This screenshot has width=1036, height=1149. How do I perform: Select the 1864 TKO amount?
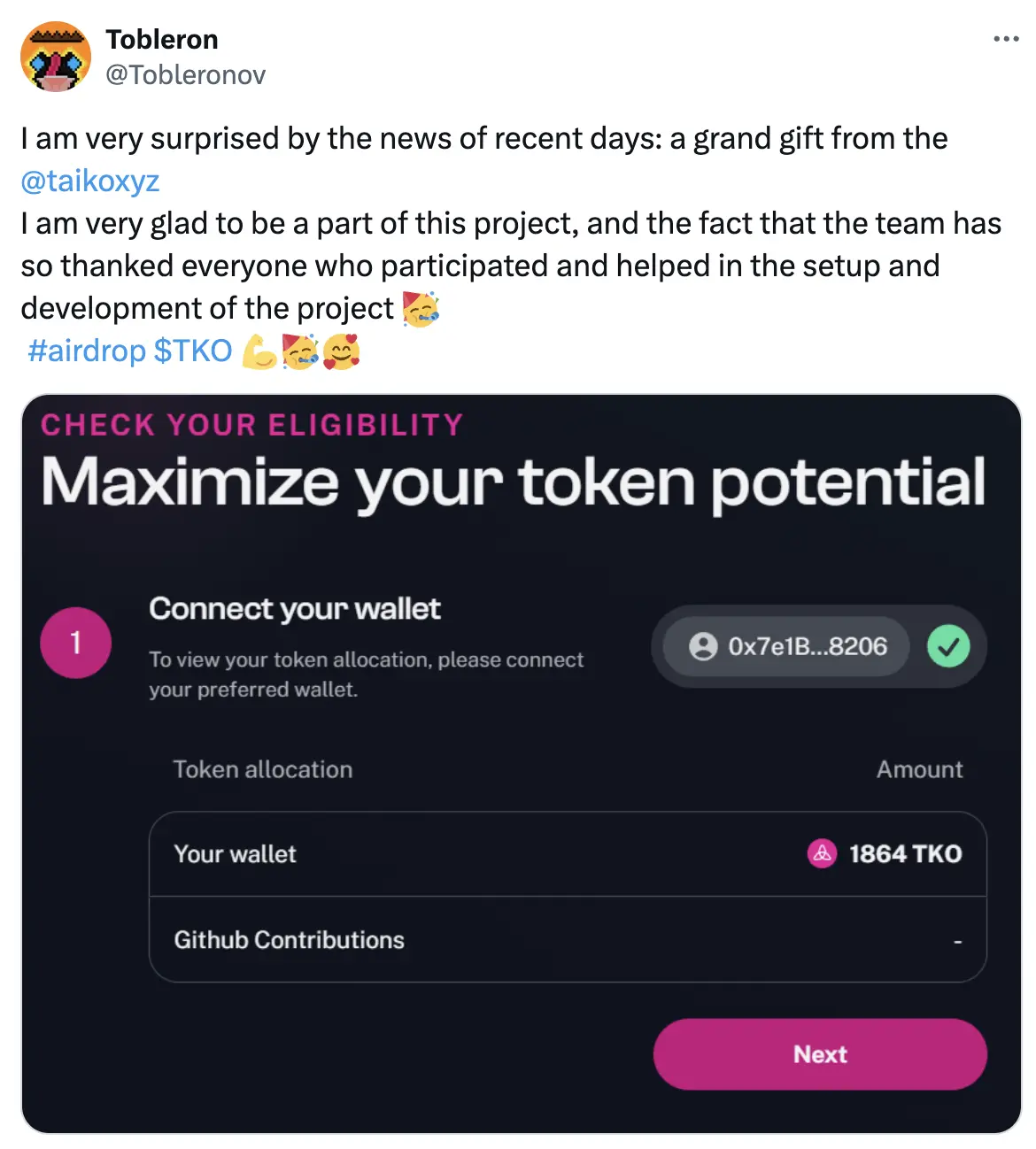point(905,853)
